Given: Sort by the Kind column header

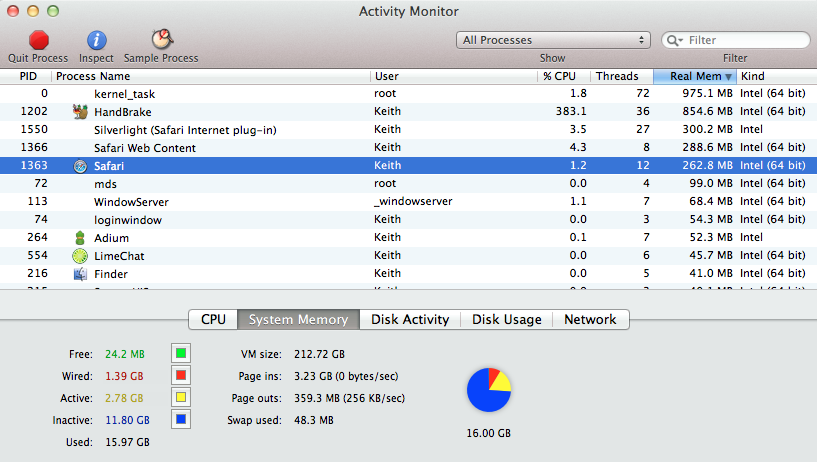Looking at the screenshot, I should 776,76.
